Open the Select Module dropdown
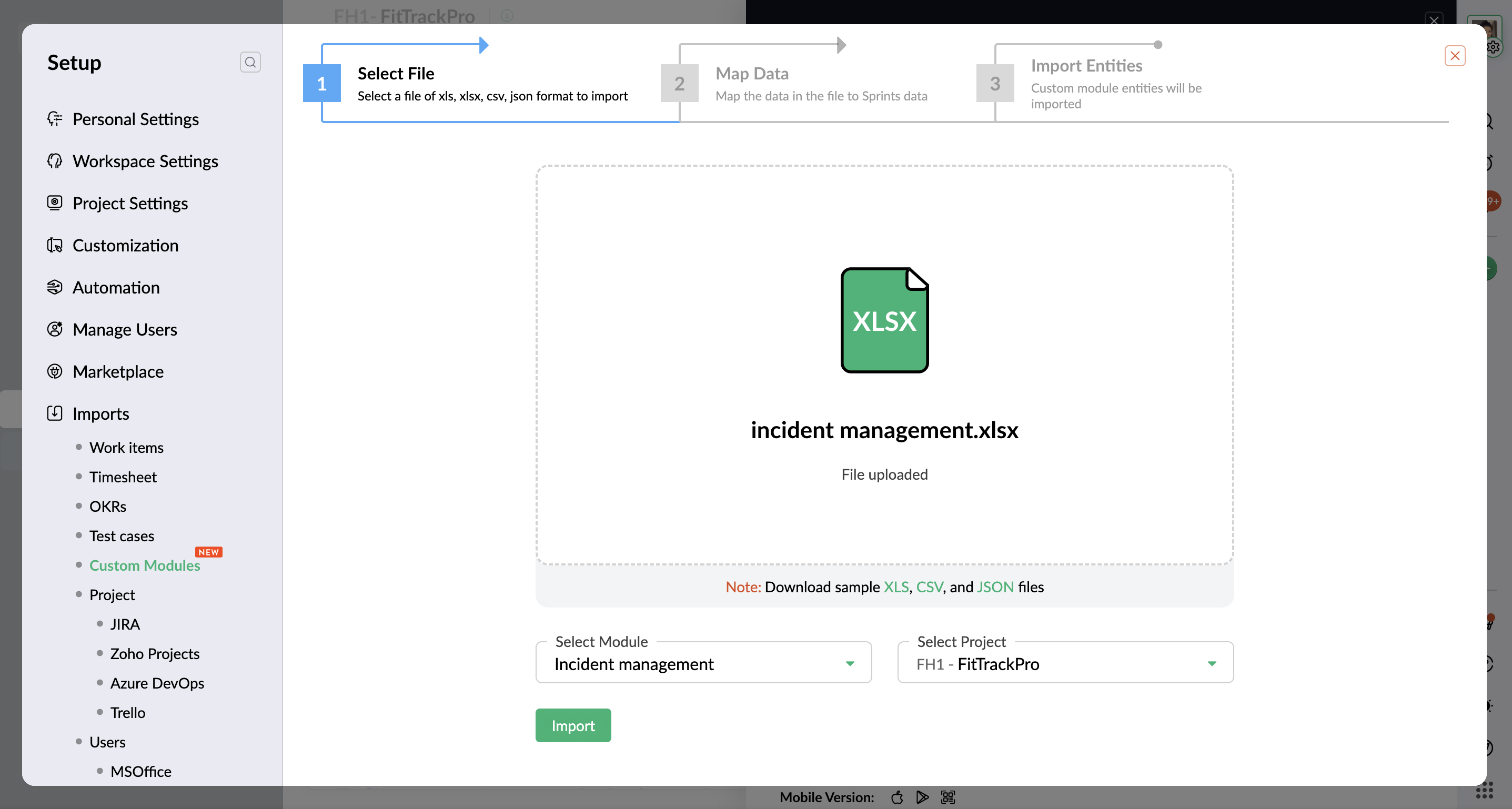 coord(703,663)
